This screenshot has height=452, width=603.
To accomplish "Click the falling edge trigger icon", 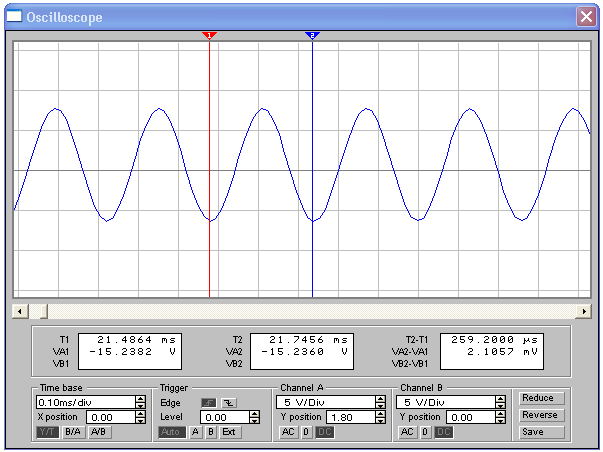I will (x=228, y=402).
